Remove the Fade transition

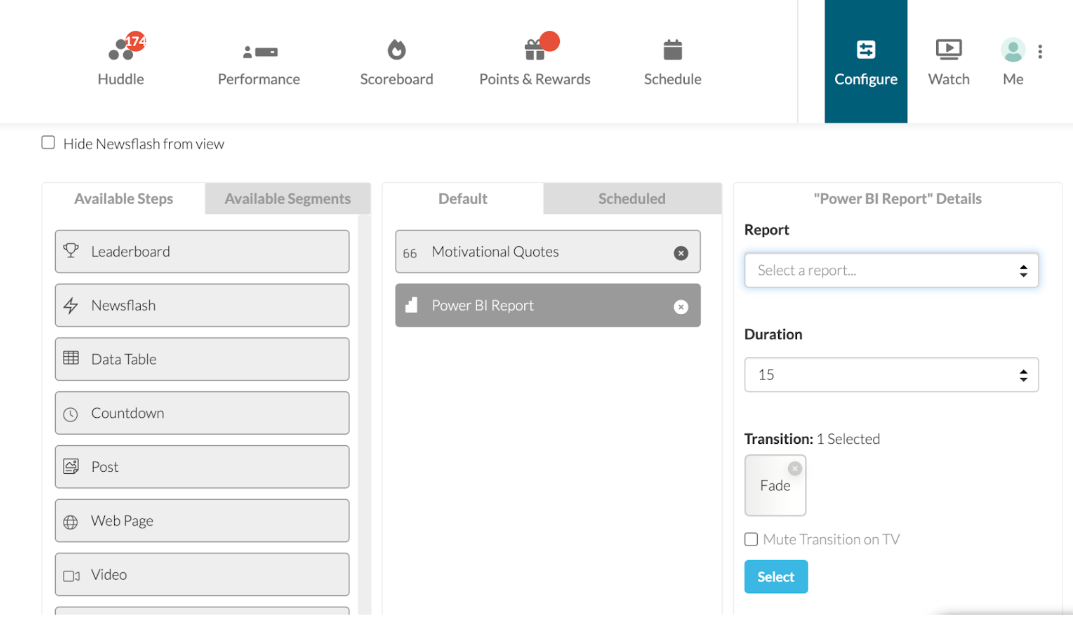click(x=794, y=468)
